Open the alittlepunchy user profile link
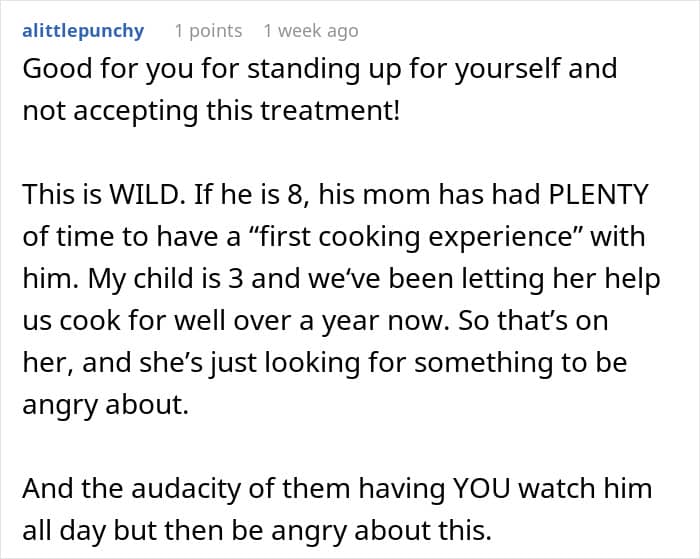Image resolution: width=700 pixels, height=559 pixels. (83, 31)
